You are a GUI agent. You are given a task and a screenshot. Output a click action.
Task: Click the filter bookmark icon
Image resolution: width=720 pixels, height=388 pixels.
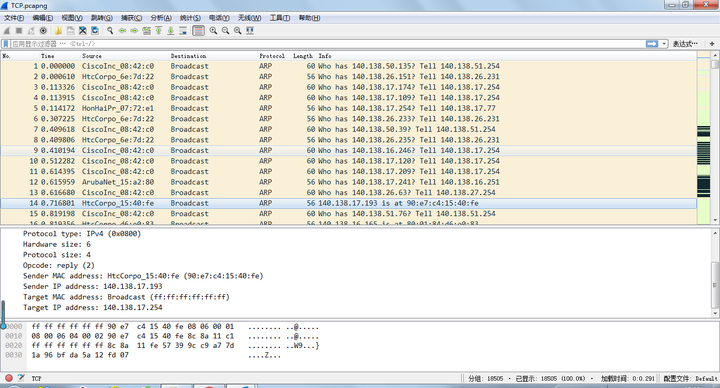[6, 44]
